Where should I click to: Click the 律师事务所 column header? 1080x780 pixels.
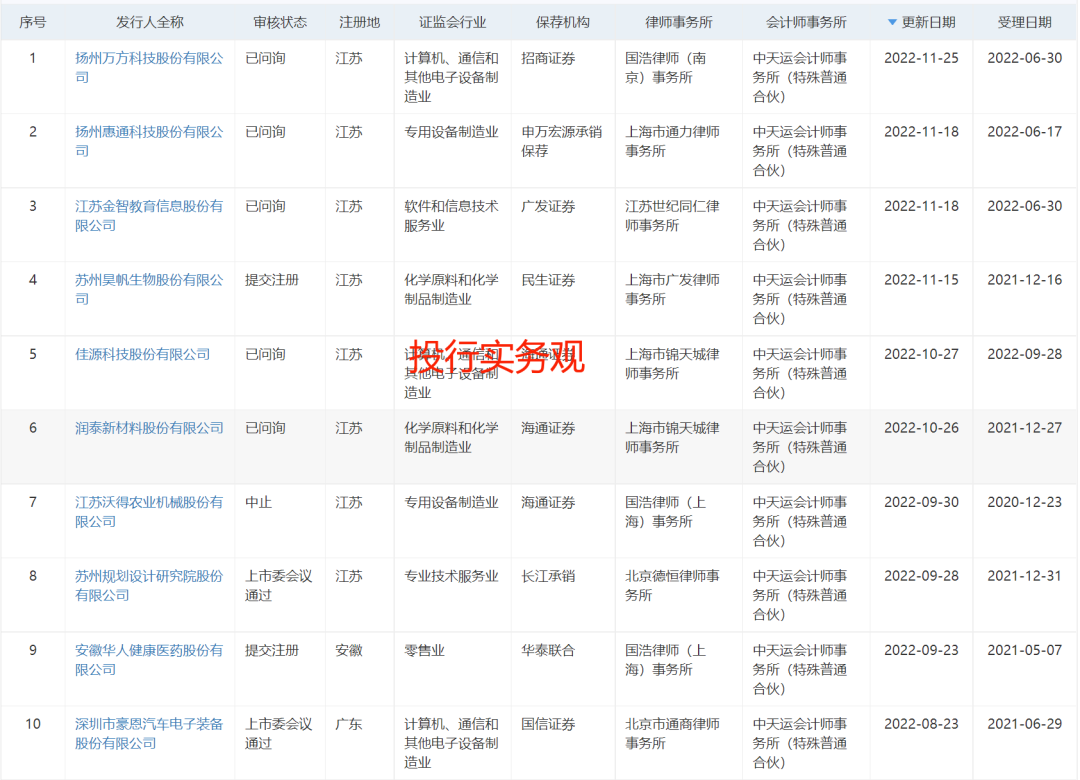[x=678, y=23]
